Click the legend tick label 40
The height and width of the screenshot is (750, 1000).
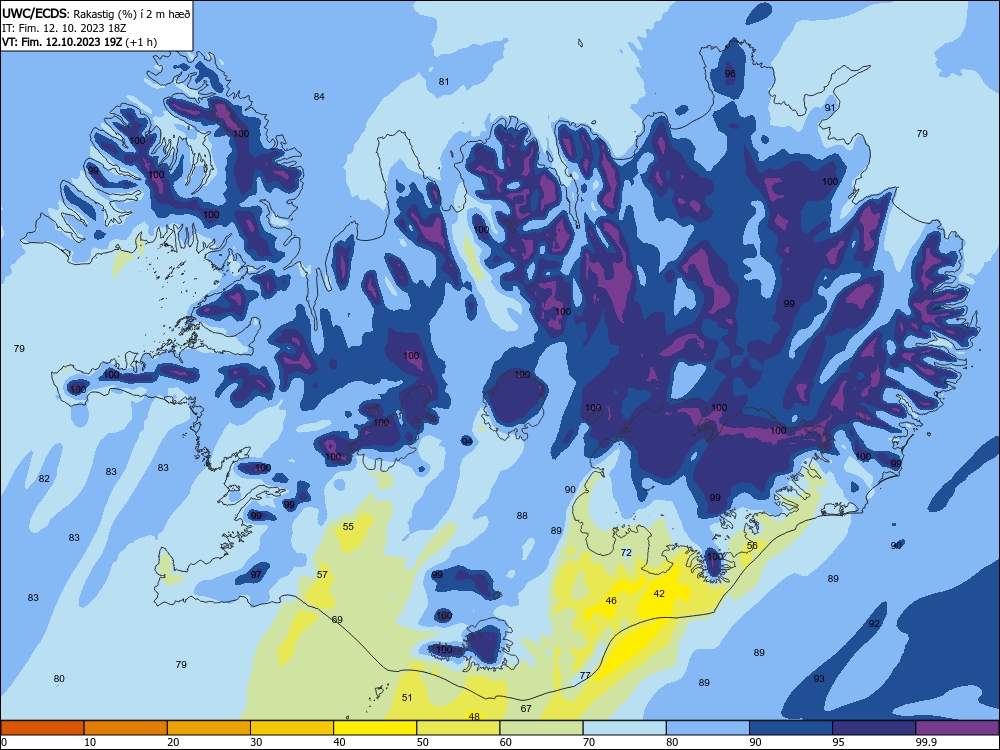coord(339,742)
